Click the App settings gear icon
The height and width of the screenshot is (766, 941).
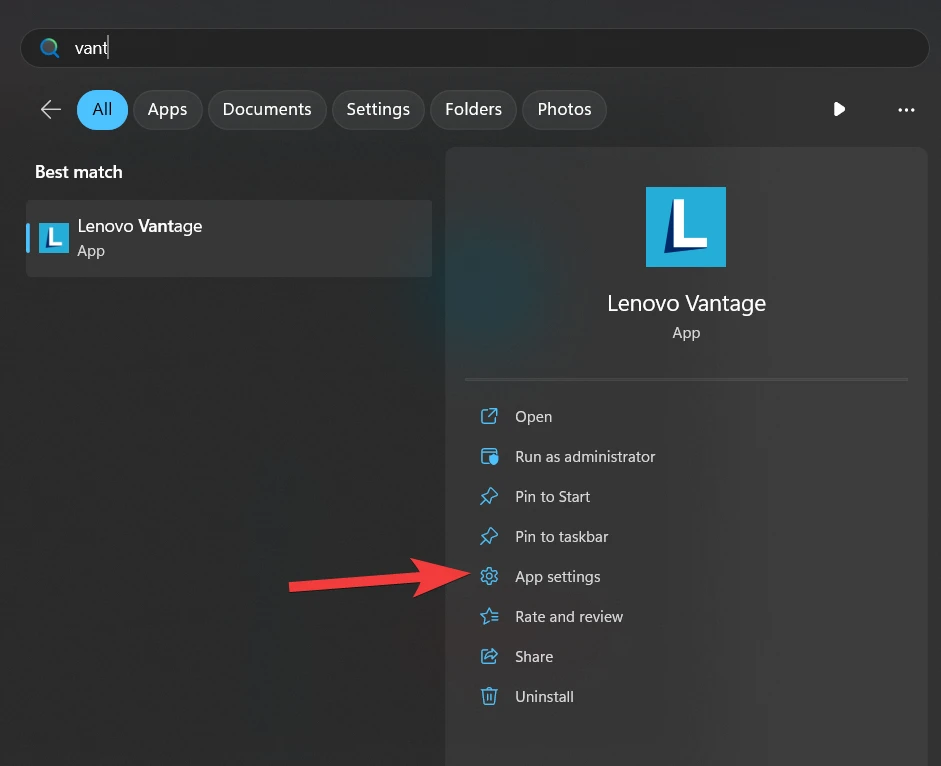(x=489, y=576)
